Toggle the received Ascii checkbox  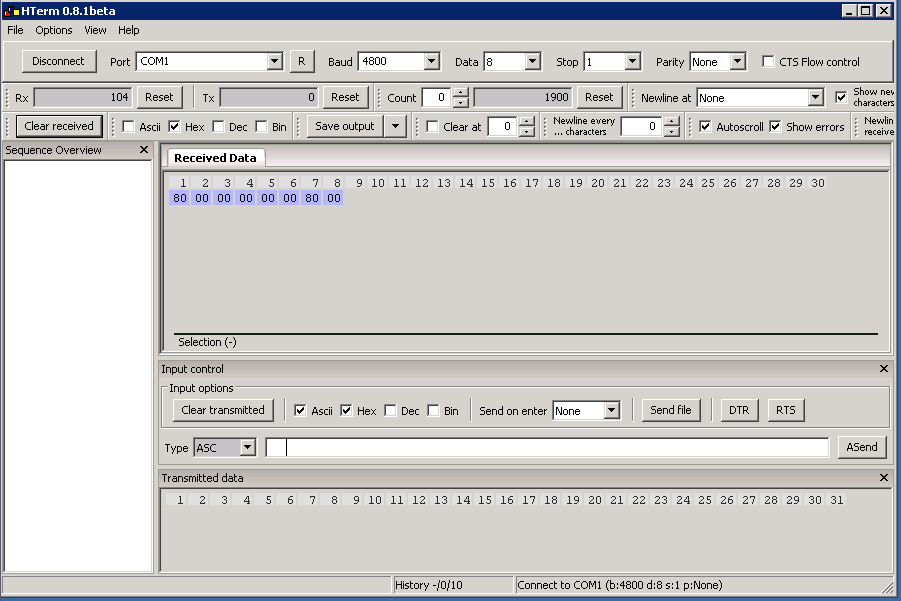click(128, 126)
